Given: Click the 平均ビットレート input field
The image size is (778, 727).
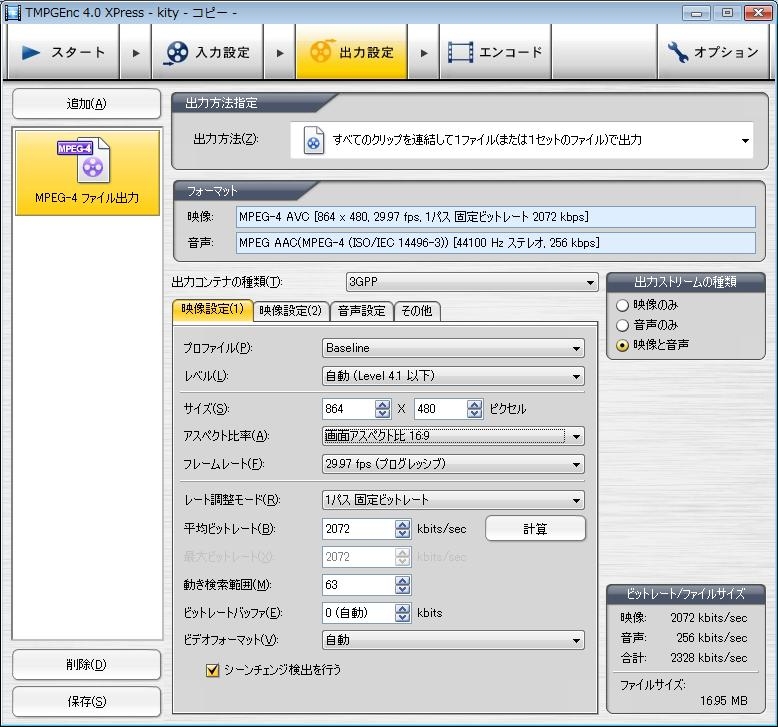Looking at the screenshot, I should click(358, 529).
